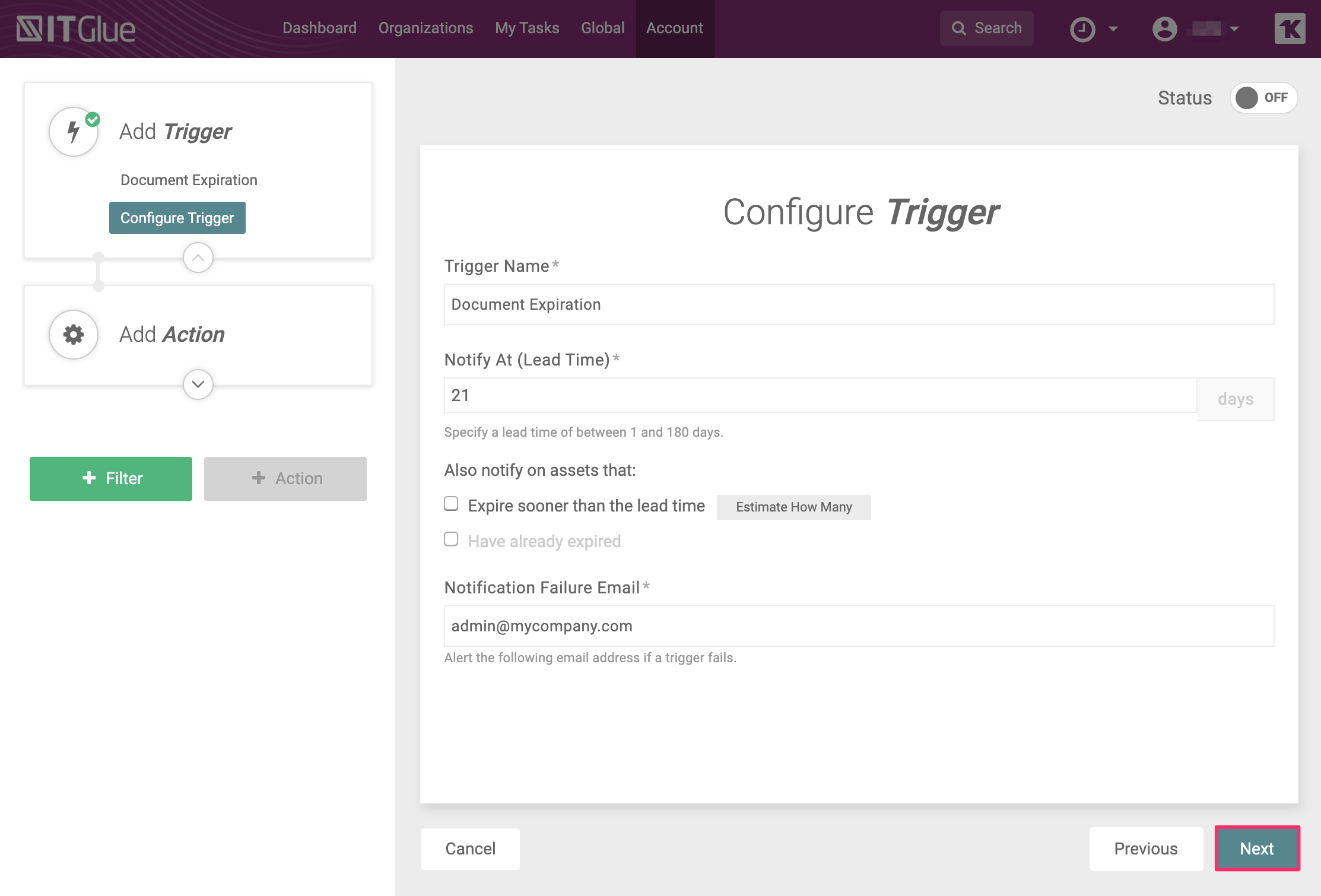This screenshot has height=896, width=1321.
Task: Collapse the Add Trigger card chevron
Action: pos(198,258)
